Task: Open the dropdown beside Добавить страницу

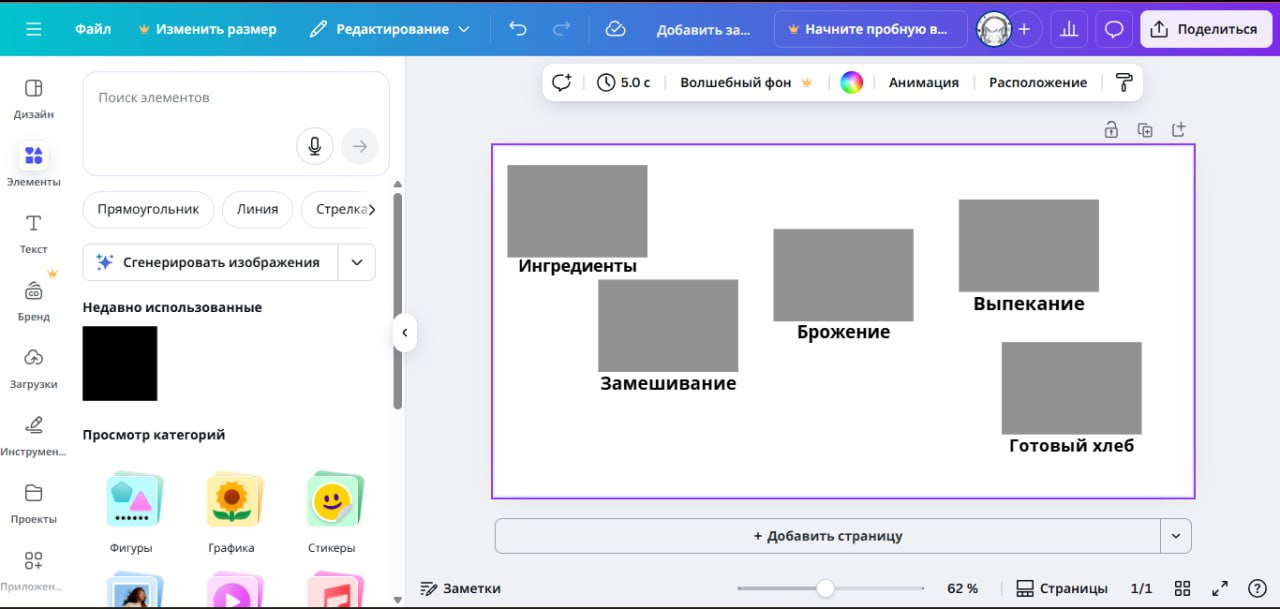Action: pyautogui.click(x=1176, y=535)
